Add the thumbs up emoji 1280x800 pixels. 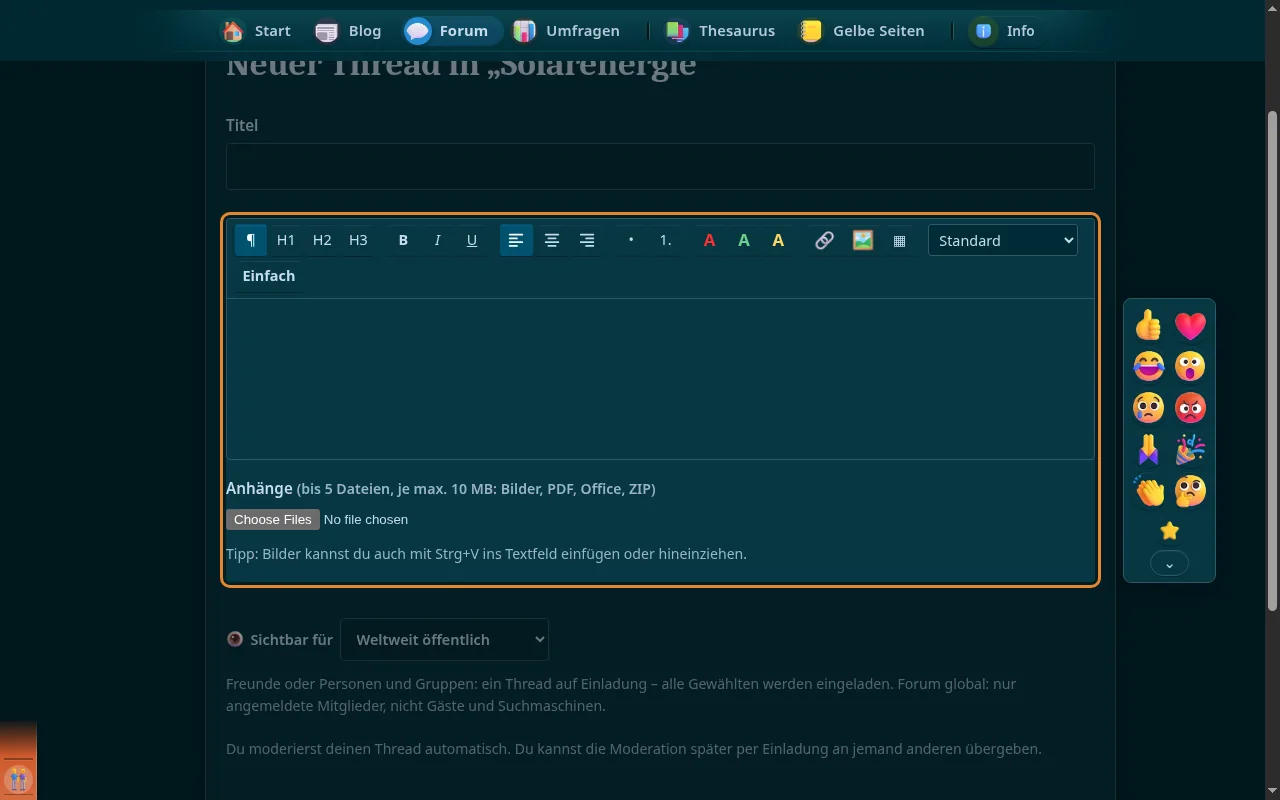click(x=1149, y=324)
